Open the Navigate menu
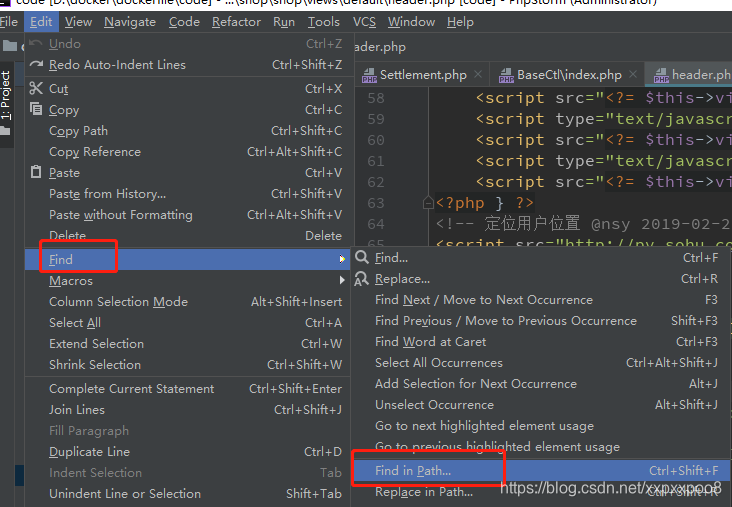Screen dimensions: 732x507 click(130, 22)
